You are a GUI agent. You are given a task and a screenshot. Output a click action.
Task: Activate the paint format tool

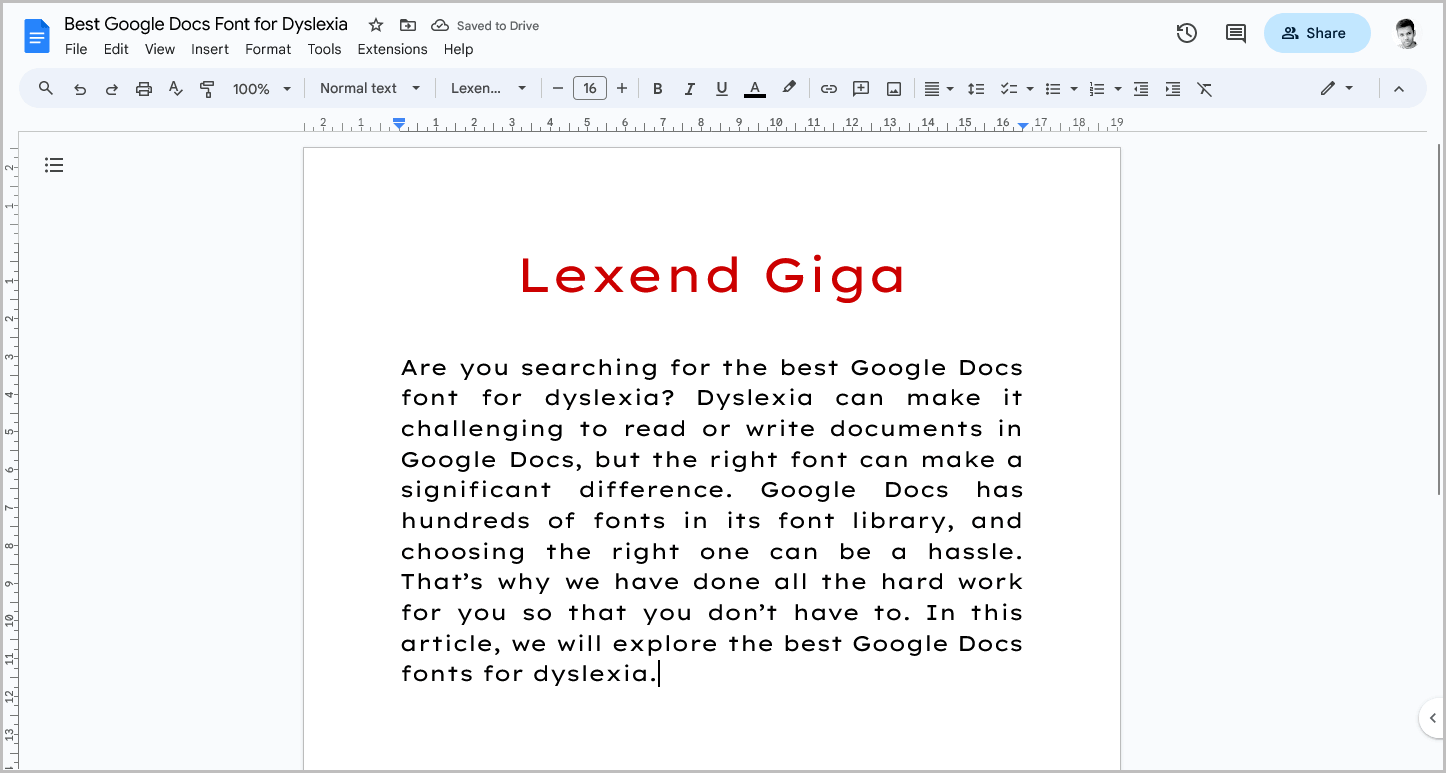coord(207,89)
